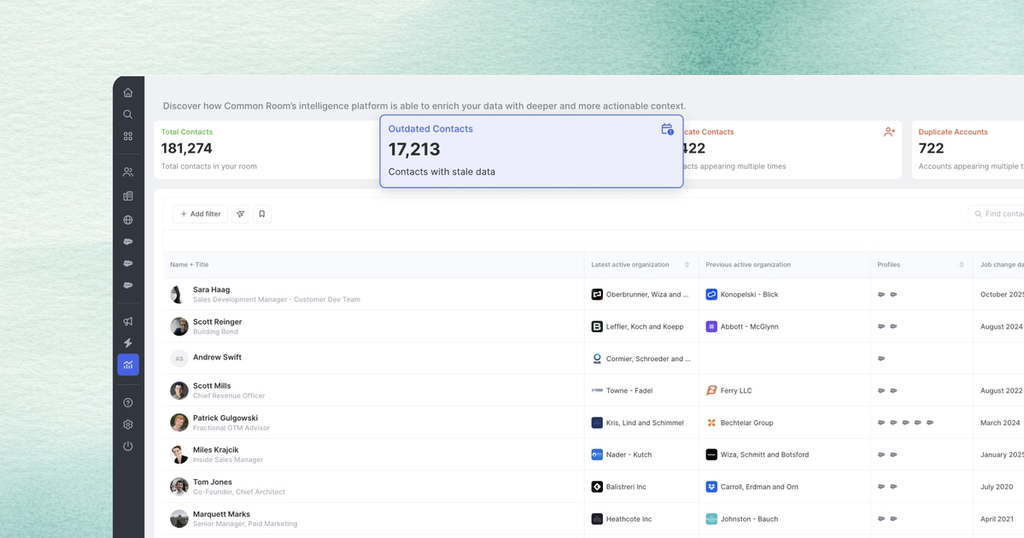1024x538 pixels.
Task: Click Scott Mills' avatar
Action: 179,390
